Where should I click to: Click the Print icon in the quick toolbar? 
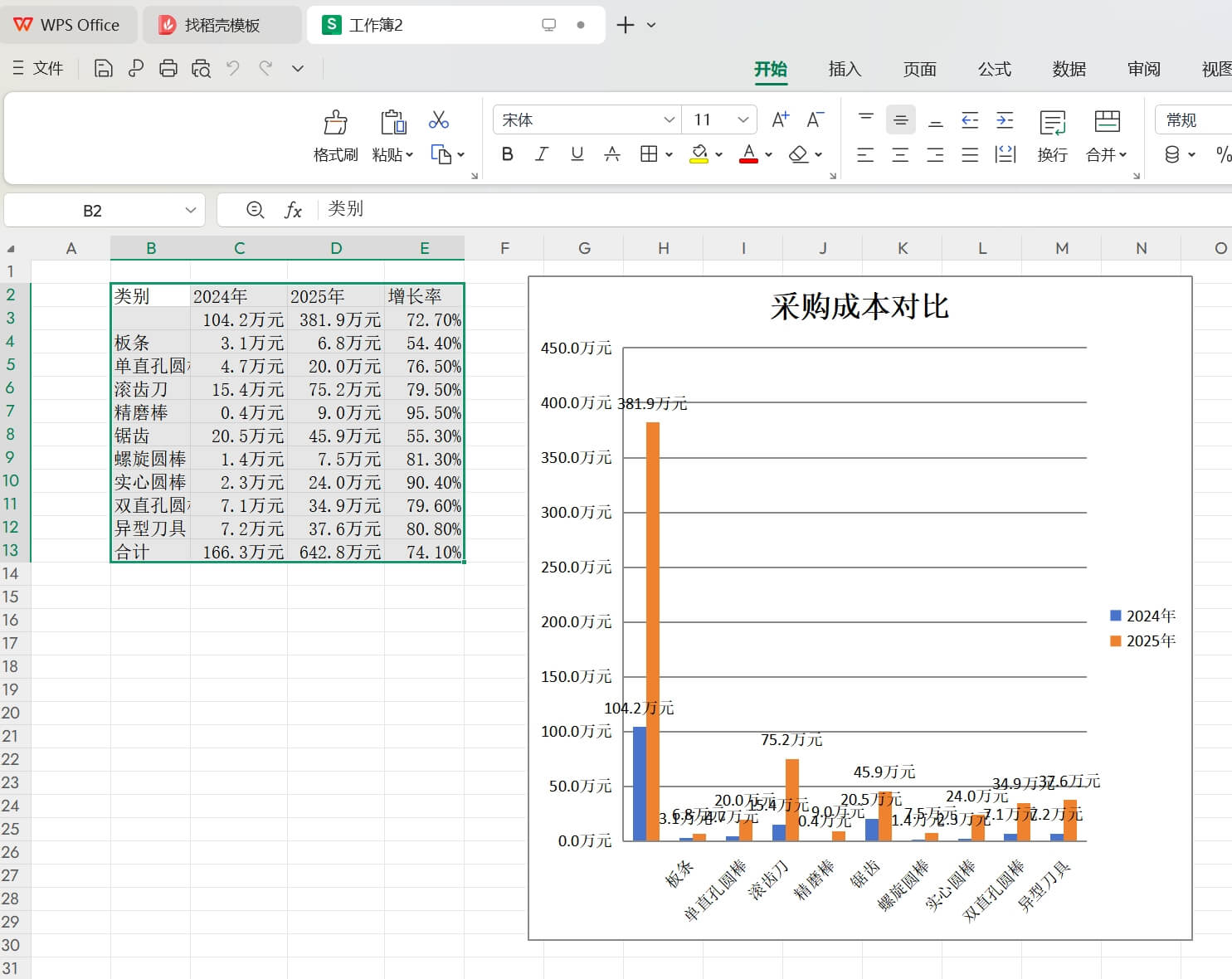[168, 69]
